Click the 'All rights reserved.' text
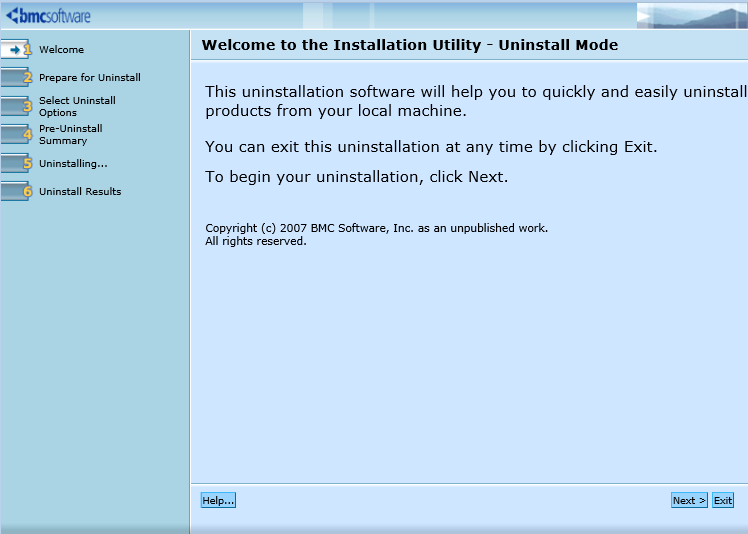This screenshot has height=534, width=748. [x=256, y=241]
